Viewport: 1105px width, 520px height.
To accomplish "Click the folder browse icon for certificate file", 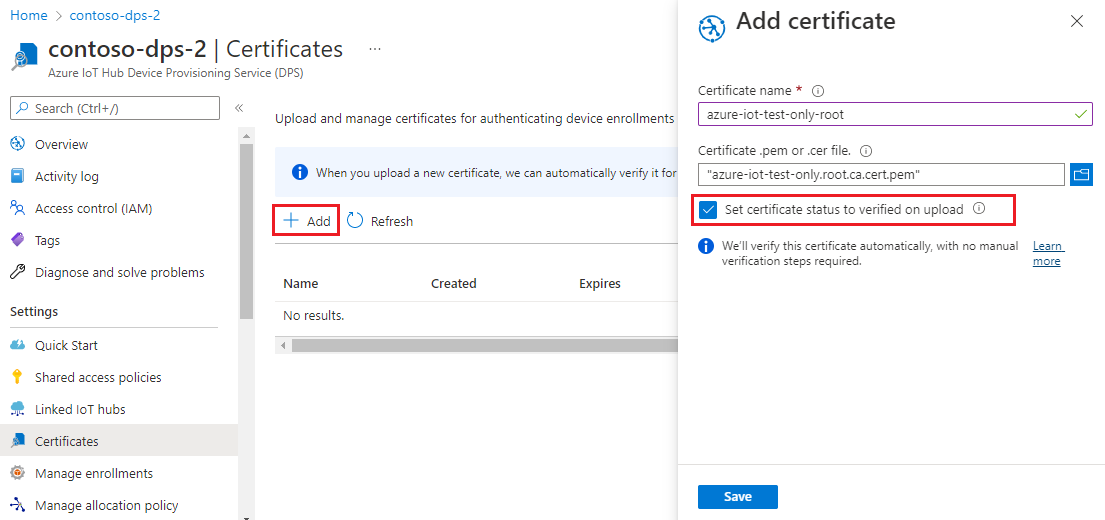I will (1081, 174).
